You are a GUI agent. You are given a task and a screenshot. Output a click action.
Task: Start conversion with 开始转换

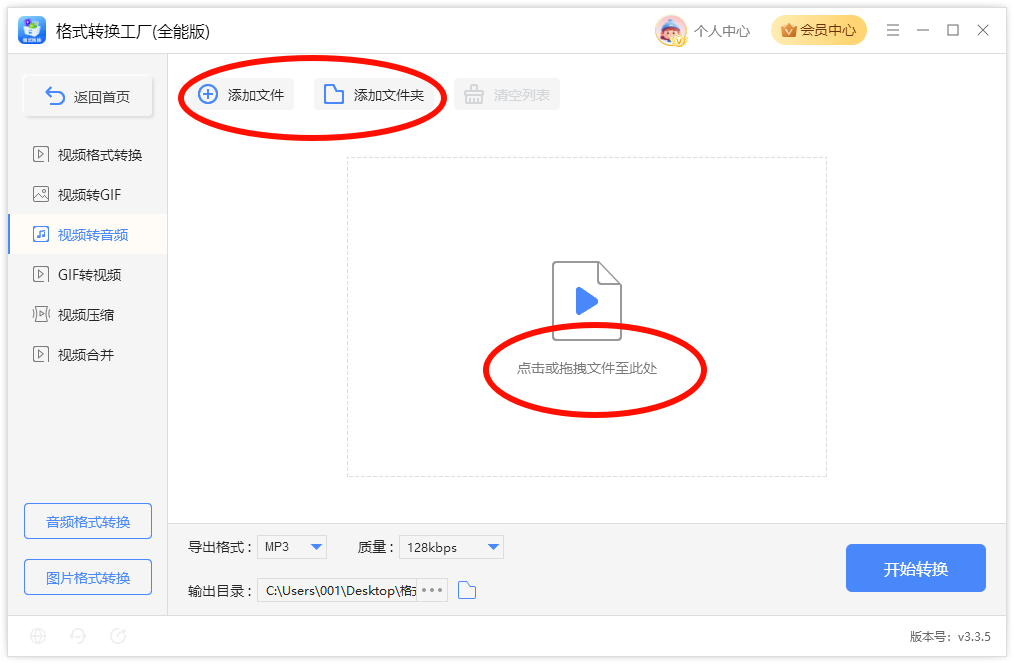916,568
